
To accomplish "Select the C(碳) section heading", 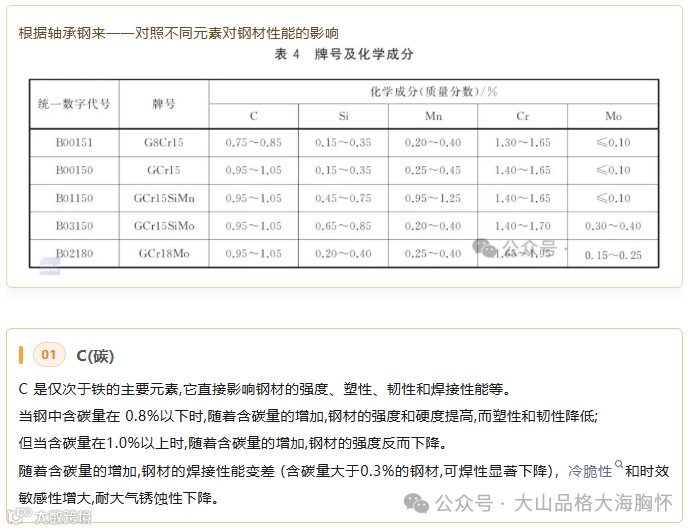I will point(95,355).
